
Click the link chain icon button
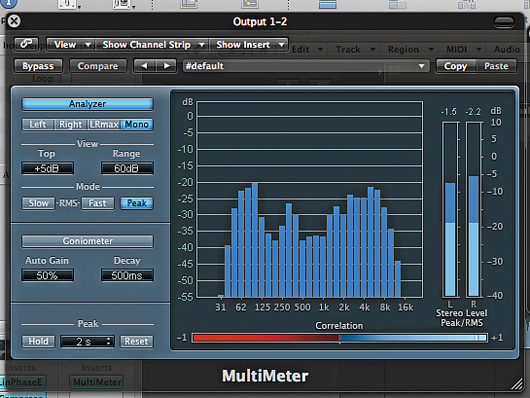click(26, 44)
